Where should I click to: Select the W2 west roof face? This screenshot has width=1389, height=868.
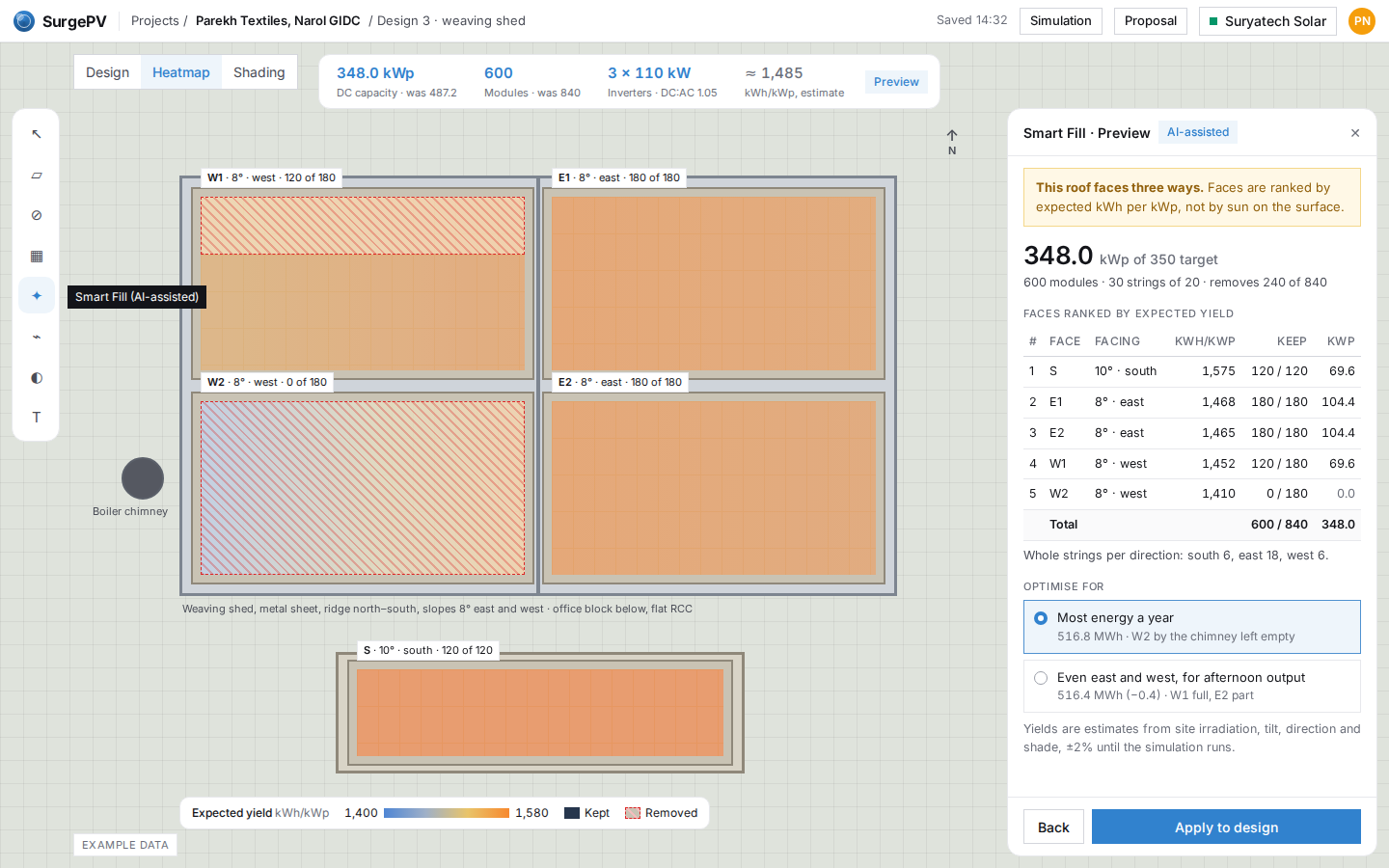363,488
